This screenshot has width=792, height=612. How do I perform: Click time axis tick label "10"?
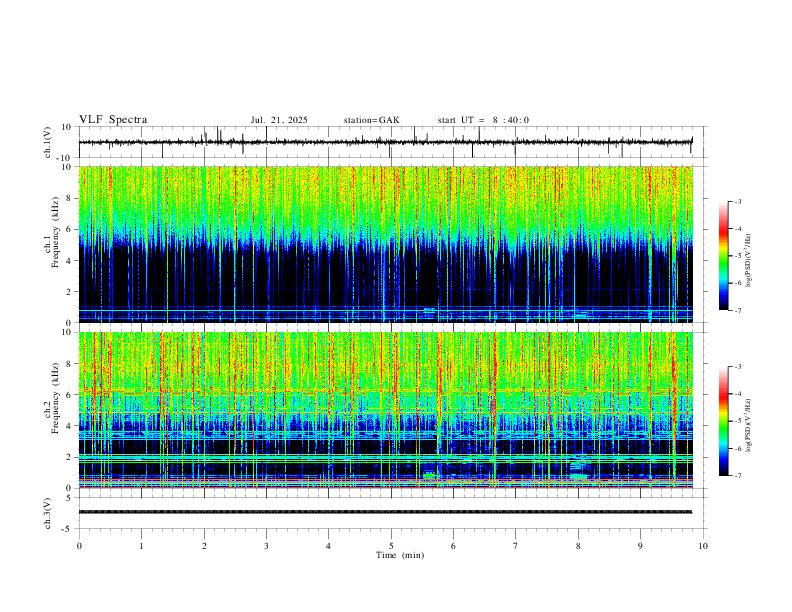pyautogui.click(x=703, y=546)
